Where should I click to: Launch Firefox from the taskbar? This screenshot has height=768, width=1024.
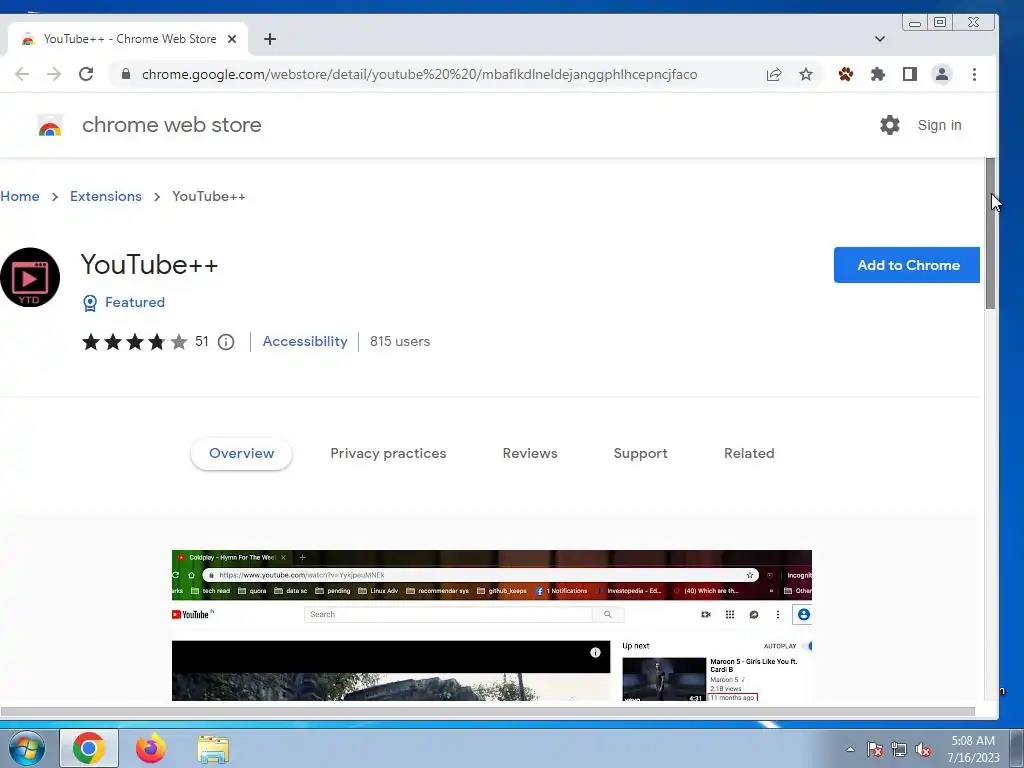click(151, 748)
